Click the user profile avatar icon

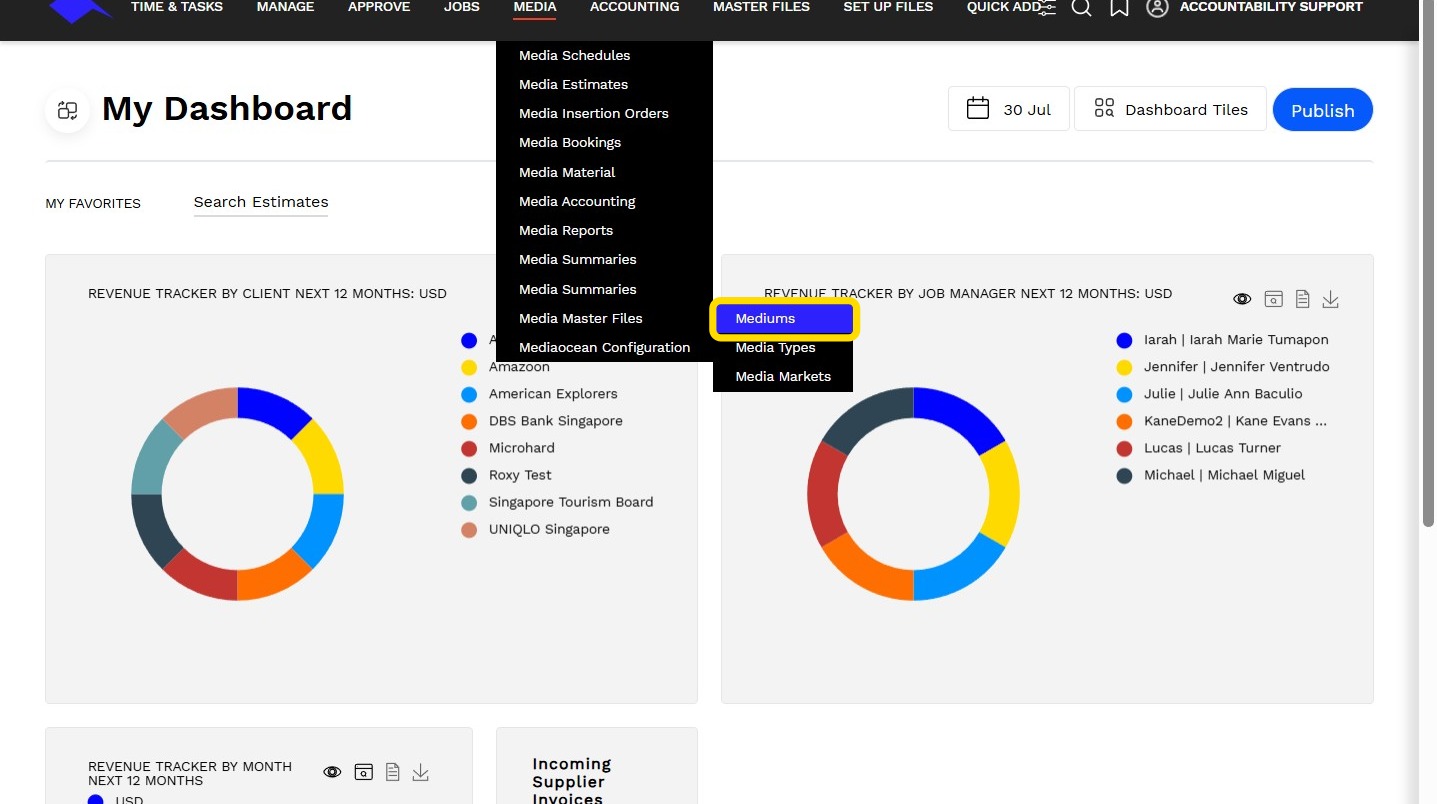point(1157,8)
